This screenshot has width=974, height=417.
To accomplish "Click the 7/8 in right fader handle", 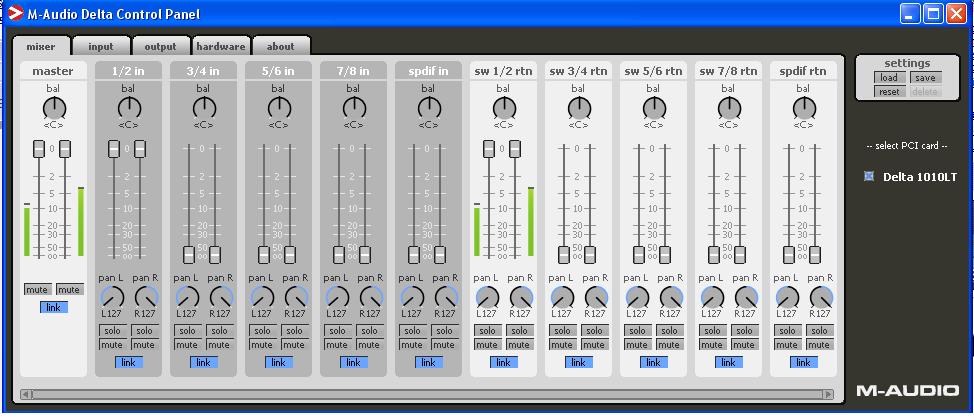I will tap(365, 255).
